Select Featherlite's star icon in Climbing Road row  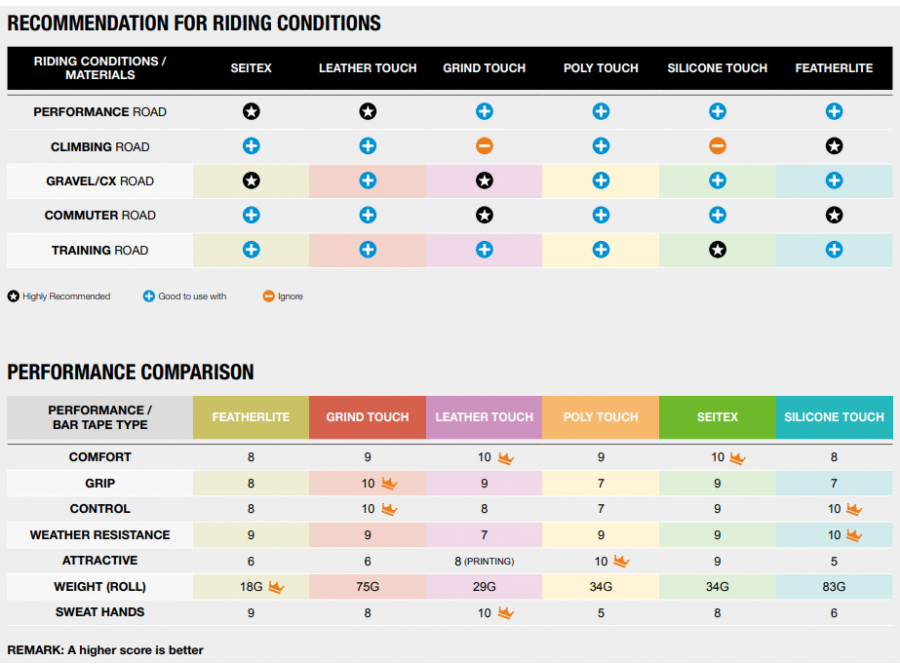(834, 146)
